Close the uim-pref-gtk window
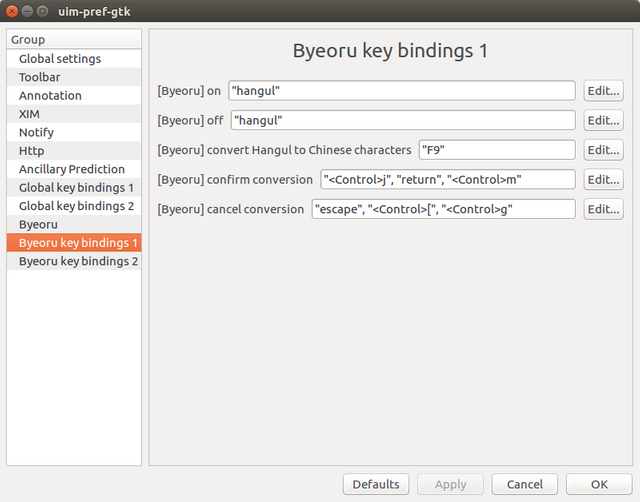Viewport: 640px width, 502px height. [x=13, y=11]
